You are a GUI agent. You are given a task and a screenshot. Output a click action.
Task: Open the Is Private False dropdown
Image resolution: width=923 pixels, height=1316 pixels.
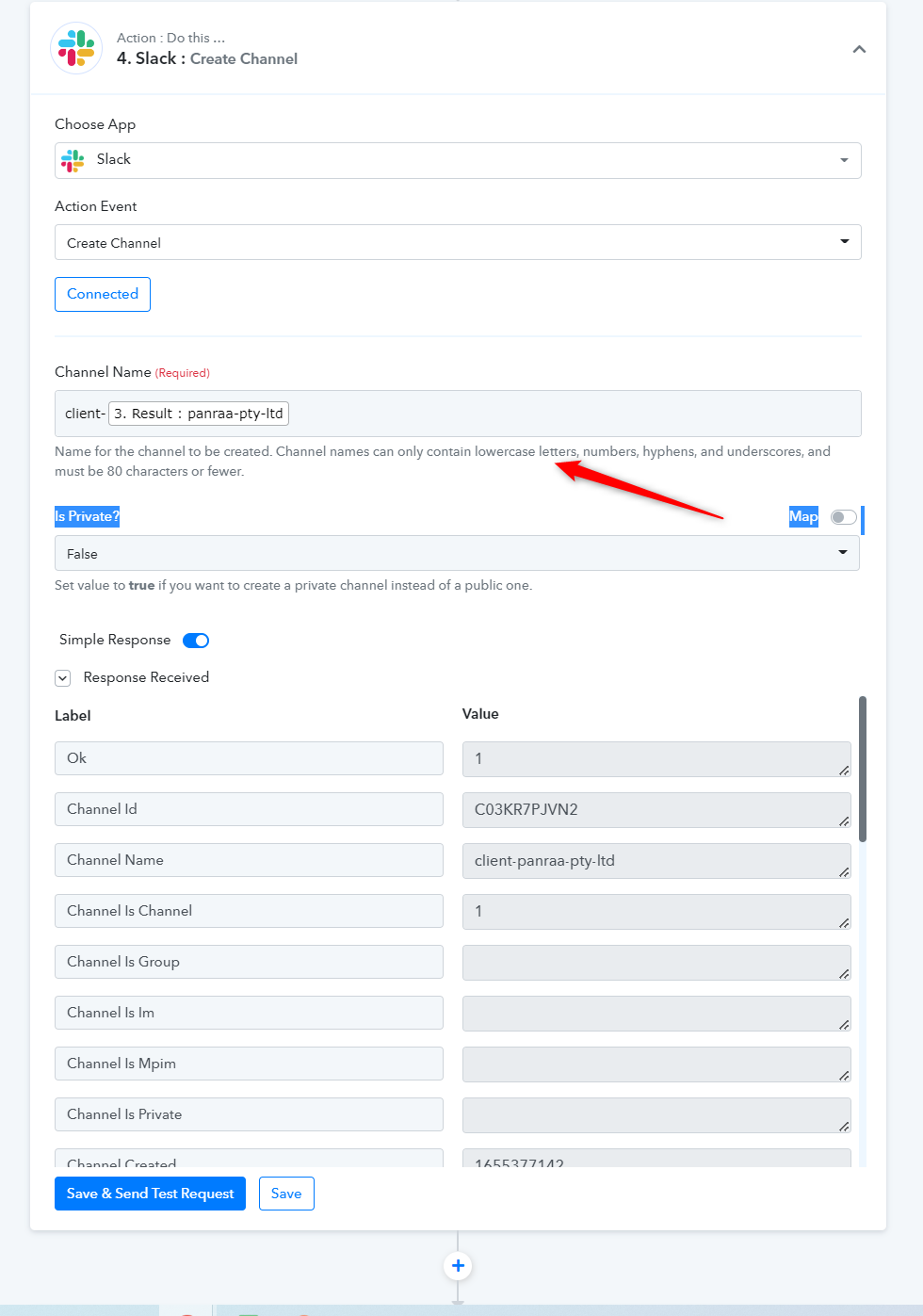tap(457, 553)
